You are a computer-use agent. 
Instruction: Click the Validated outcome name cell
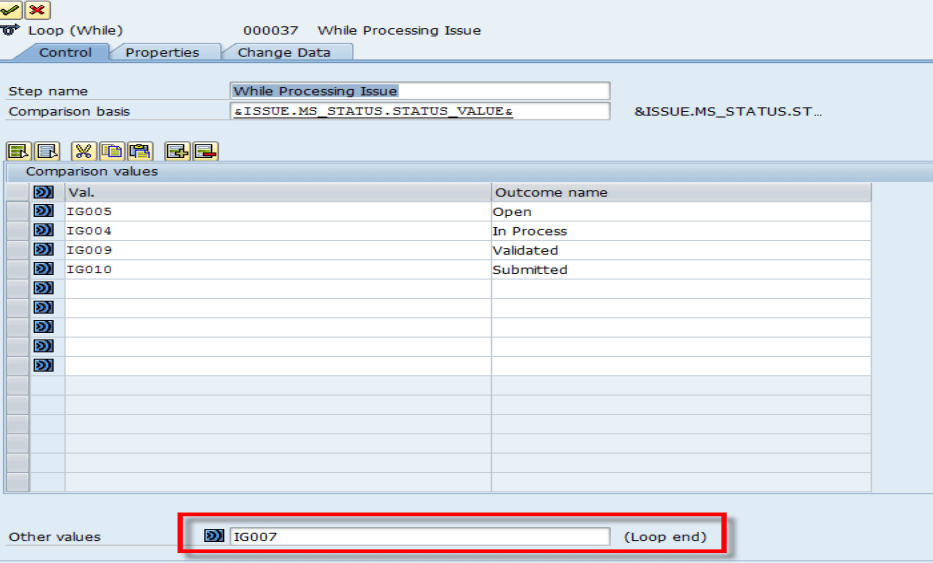pos(681,250)
